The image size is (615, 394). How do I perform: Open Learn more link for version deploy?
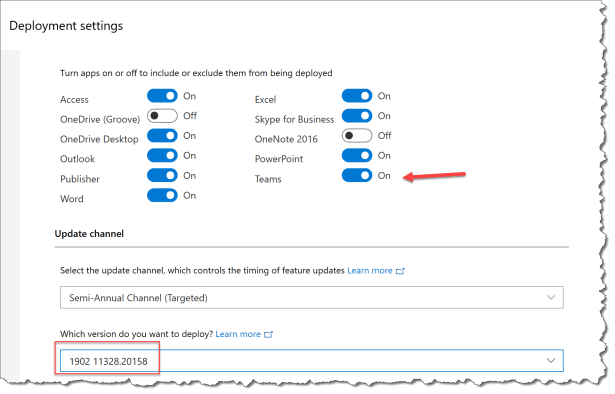click(x=238, y=334)
